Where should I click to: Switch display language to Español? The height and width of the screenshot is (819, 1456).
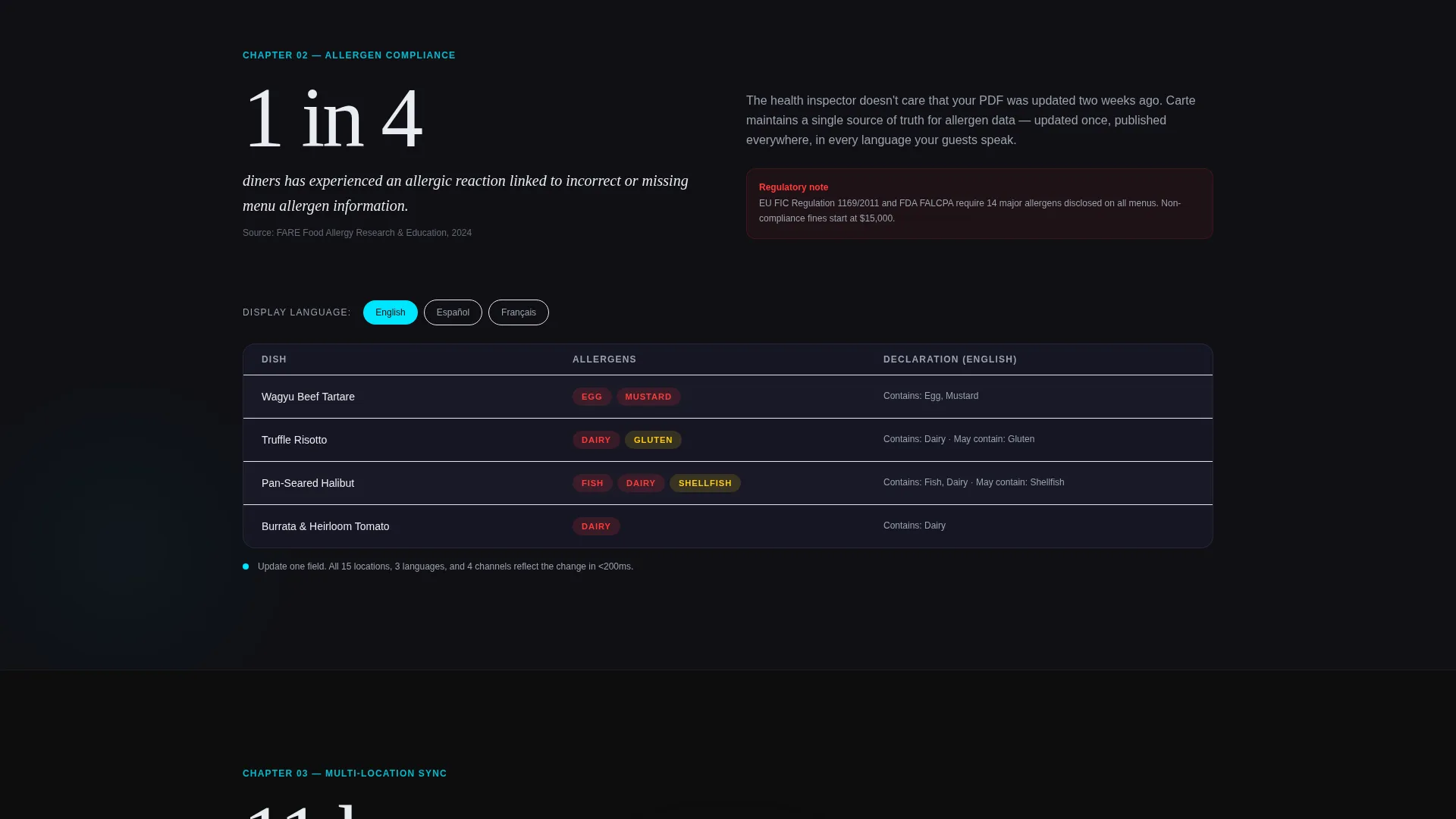click(453, 312)
